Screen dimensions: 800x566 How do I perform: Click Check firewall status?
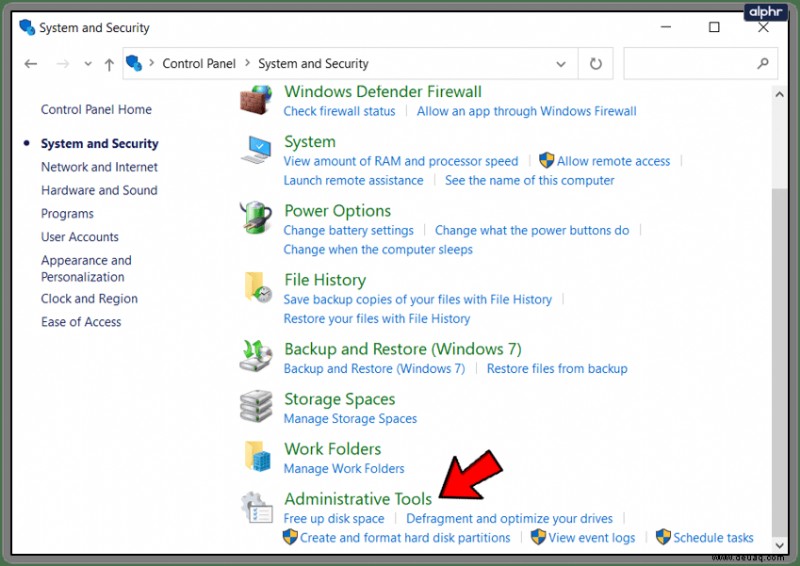coord(339,111)
